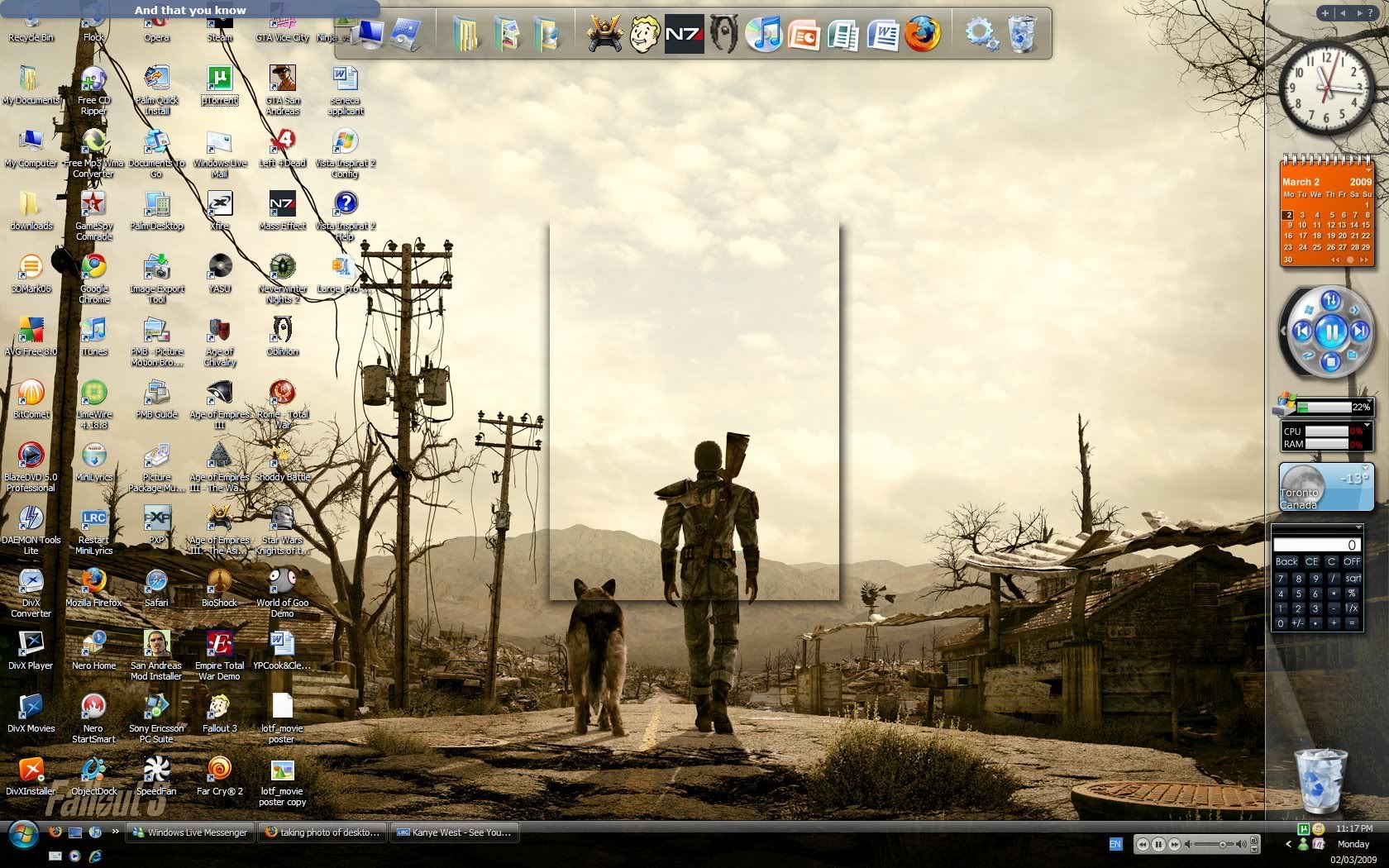1389x868 pixels.
Task: Switch to Kanye West MiniLyrics taskbar button
Action: (454, 832)
